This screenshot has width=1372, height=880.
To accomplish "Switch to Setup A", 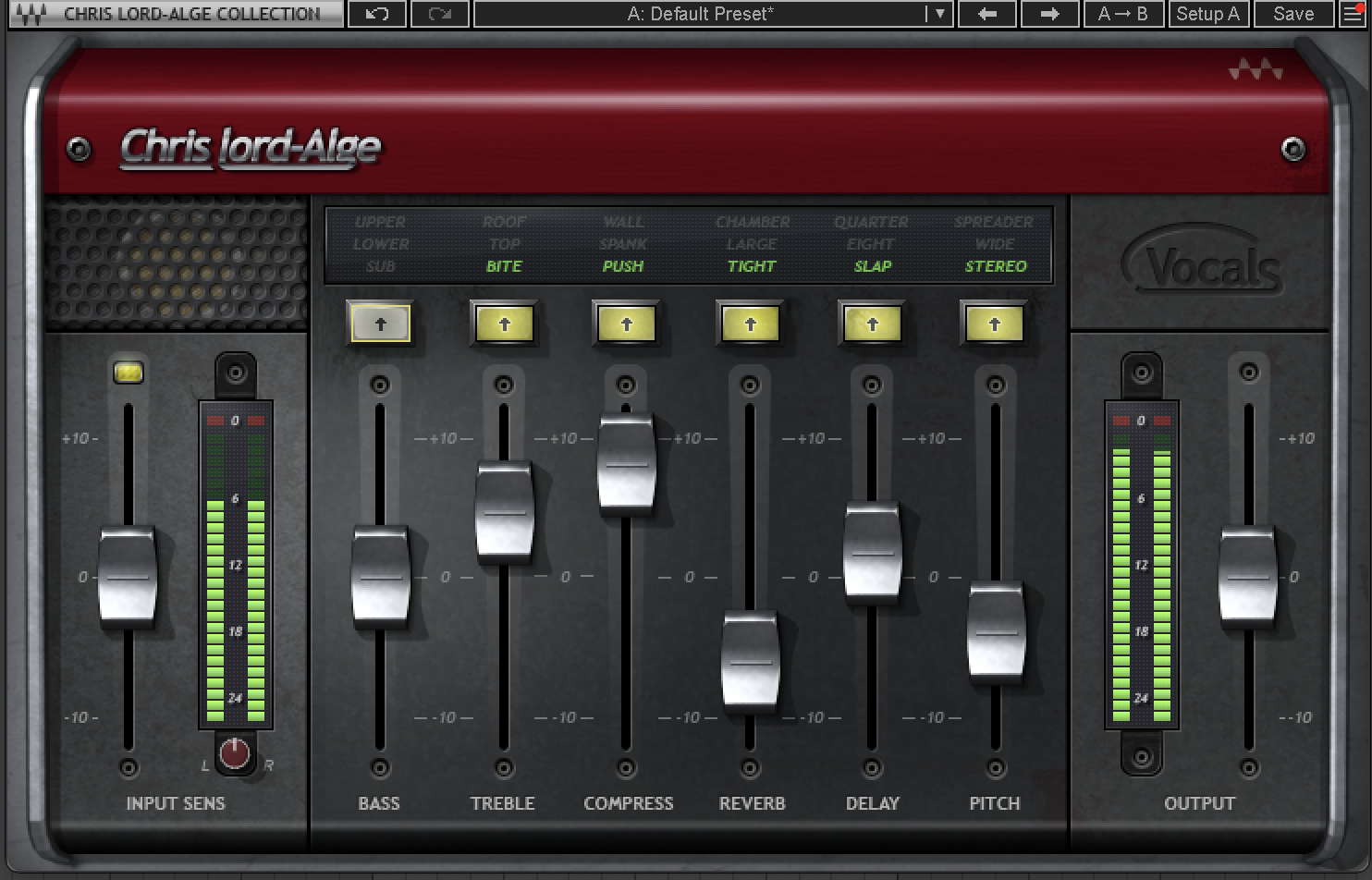I will [1207, 14].
